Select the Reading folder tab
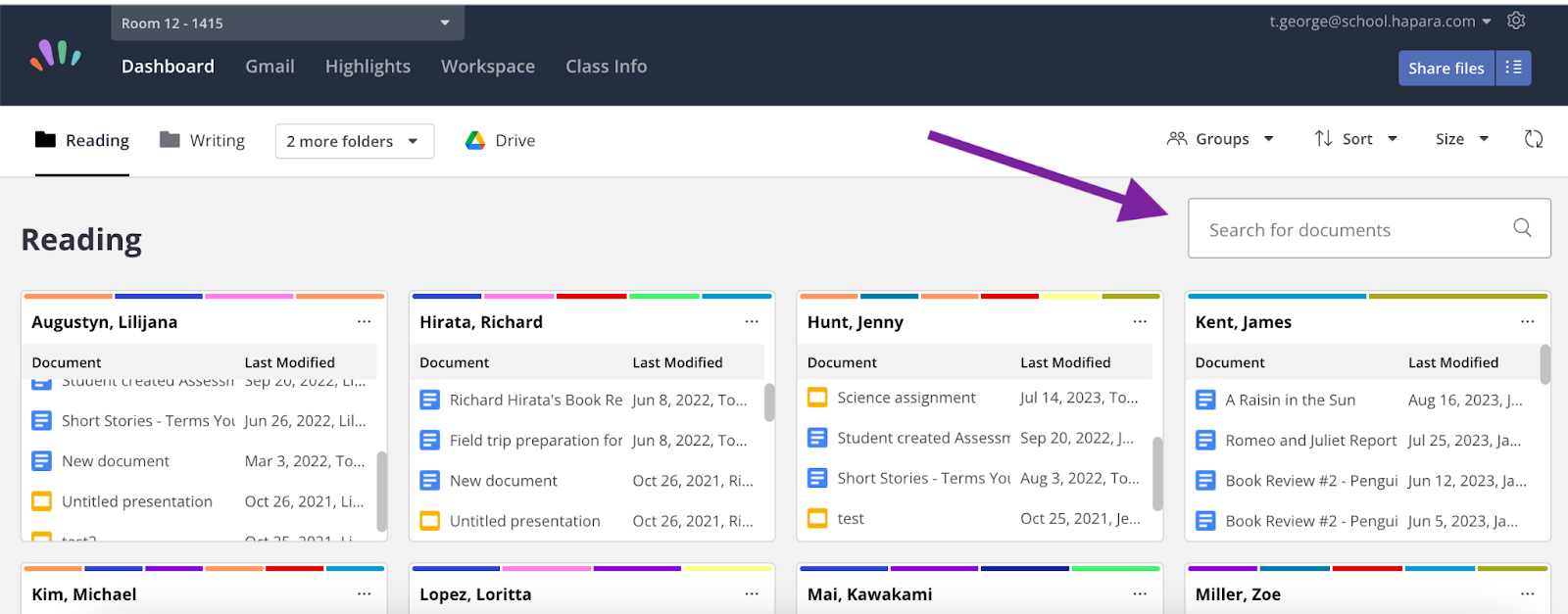1568x614 pixels. (82, 141)
